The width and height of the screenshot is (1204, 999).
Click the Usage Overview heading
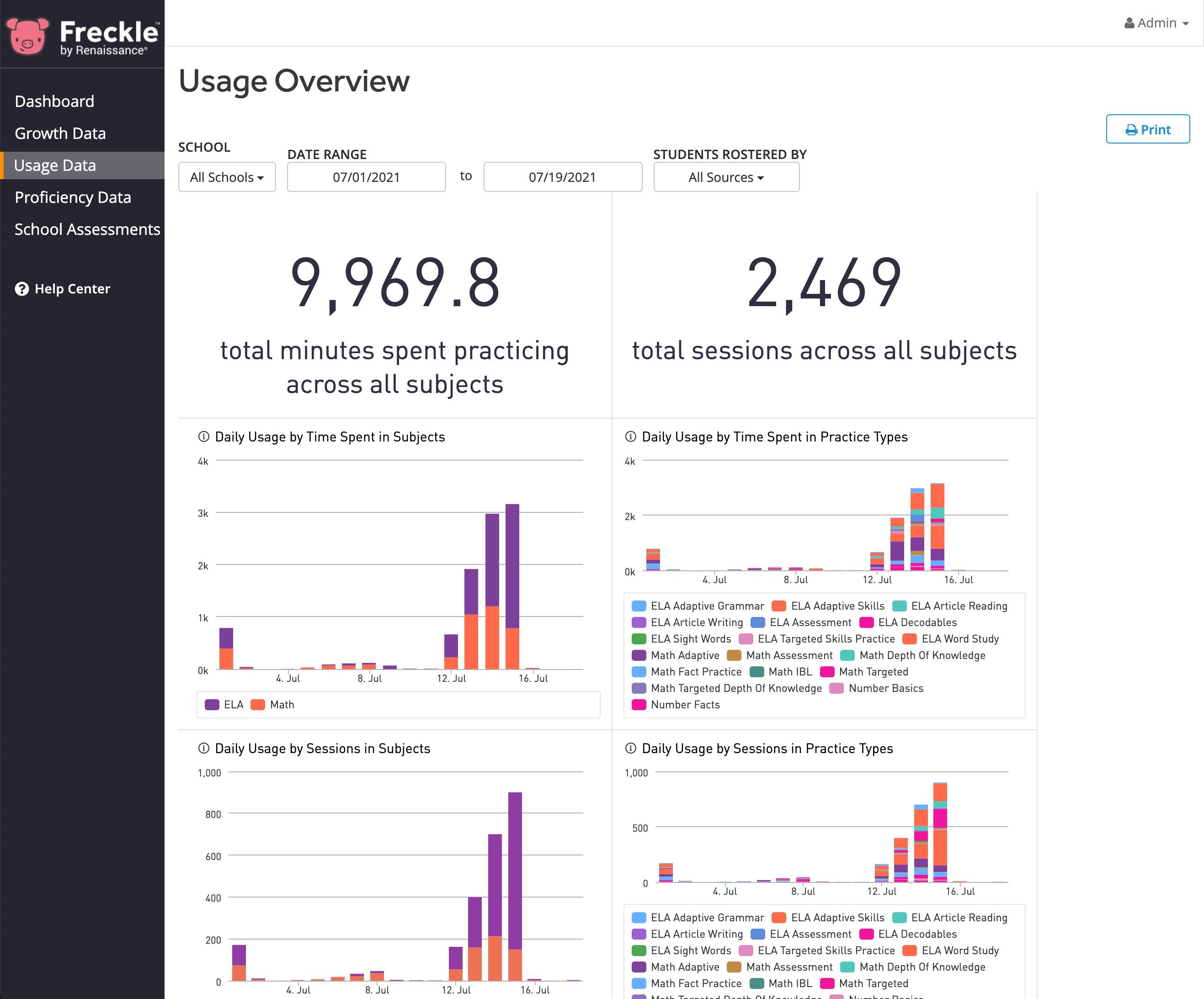click(294, 81)
